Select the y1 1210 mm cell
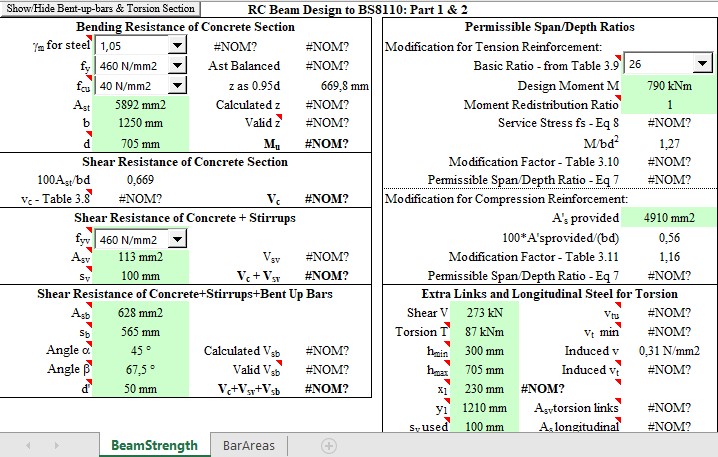718x457 pixels. (484, 408)
